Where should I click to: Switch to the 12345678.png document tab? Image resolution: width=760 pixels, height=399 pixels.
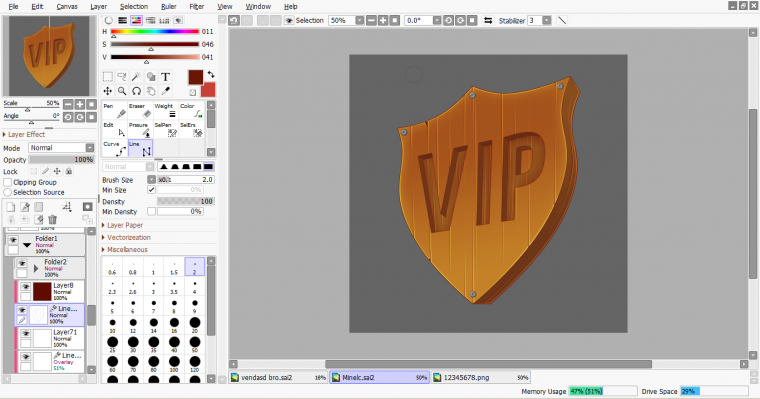coord(481,377)
